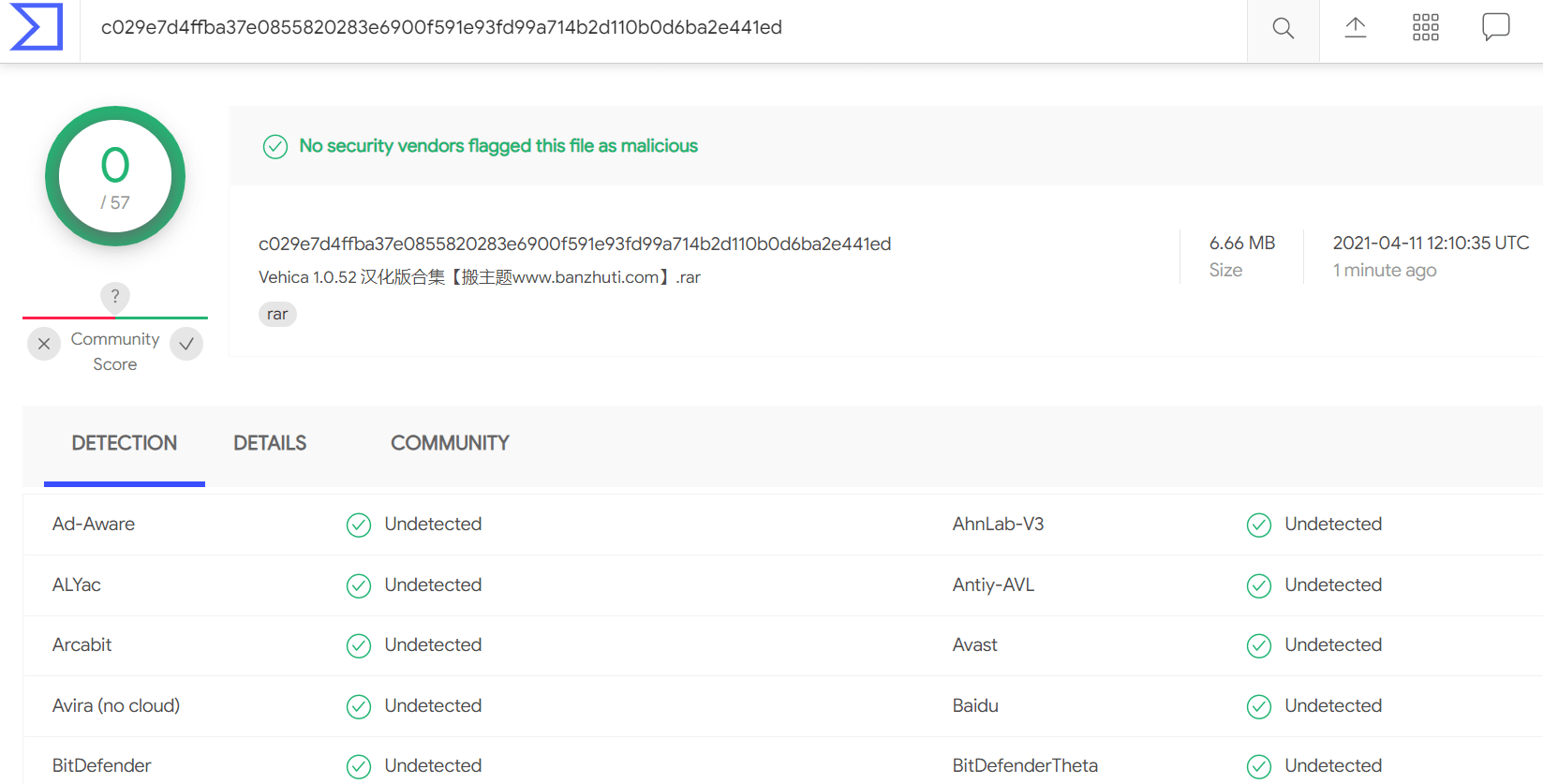Click the file hash text in summary
The width and height of the screenshot is (1543, 784).
pos(574,244)
